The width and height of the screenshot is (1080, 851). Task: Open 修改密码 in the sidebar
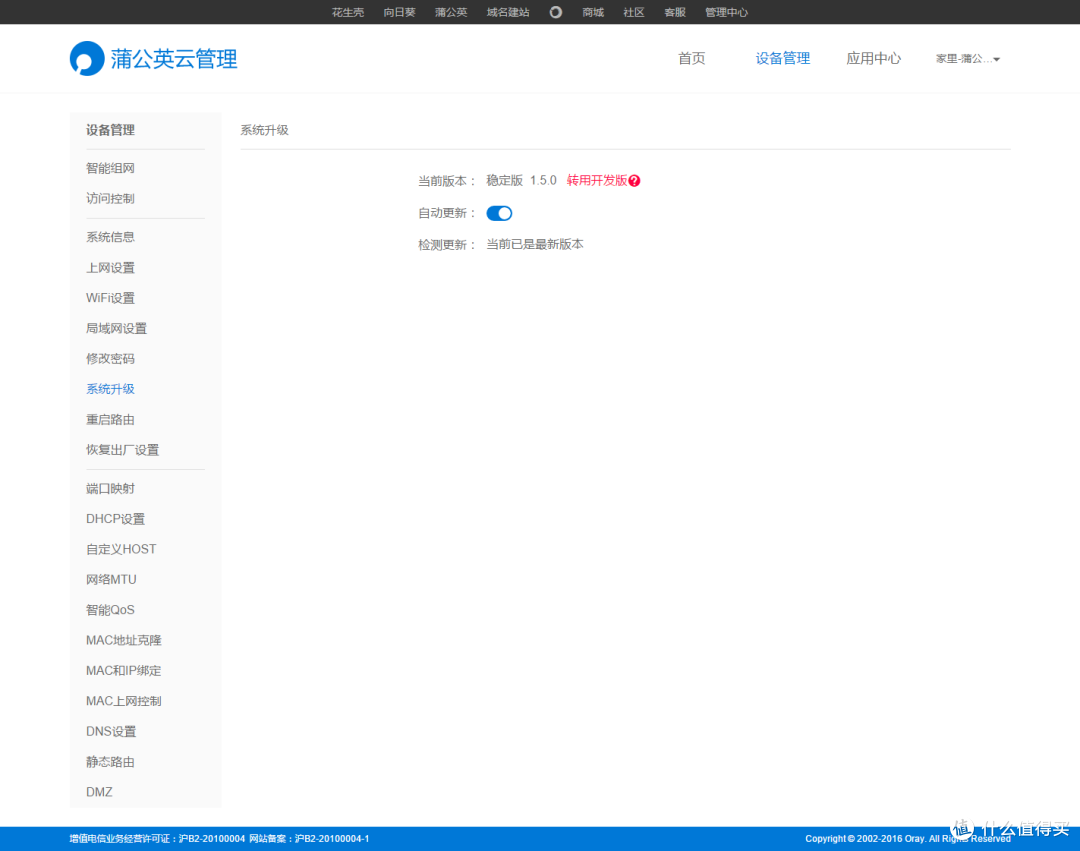[110, 359]
